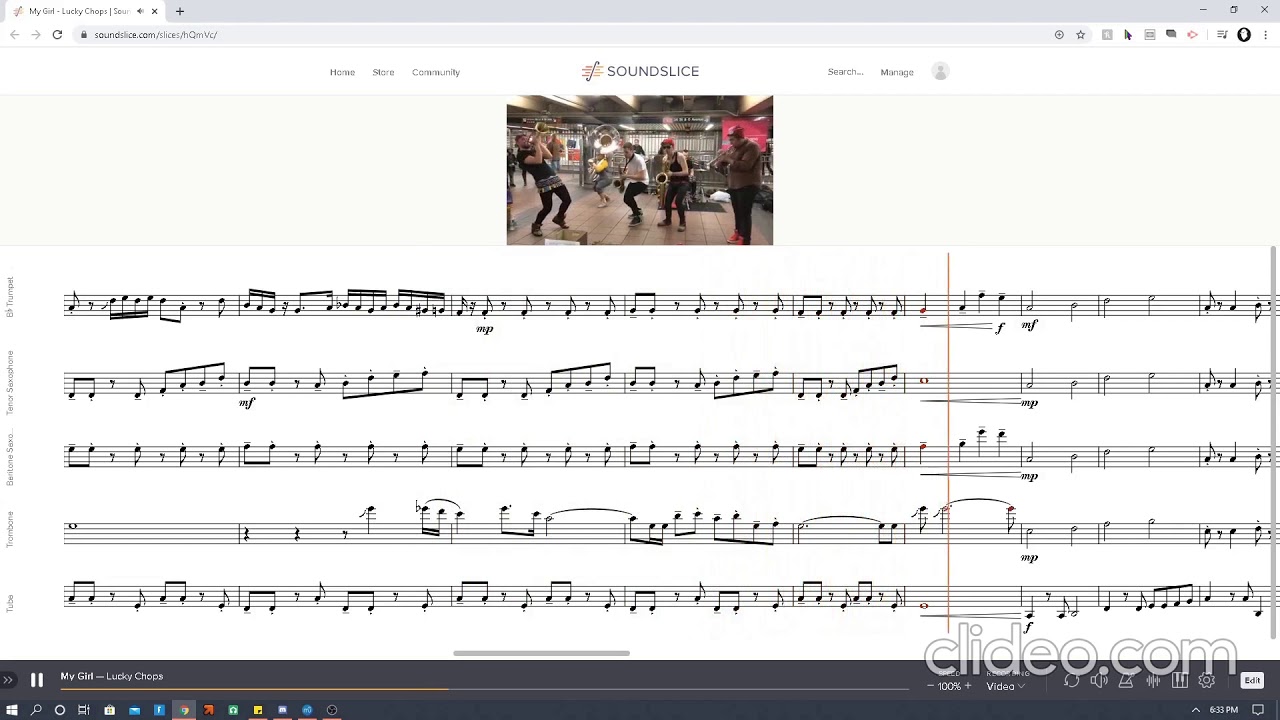Image resolution: width=1280 pixels, height=720 pixels.
Task: Toggle the metronome icon
Action: pos(1126,681)
